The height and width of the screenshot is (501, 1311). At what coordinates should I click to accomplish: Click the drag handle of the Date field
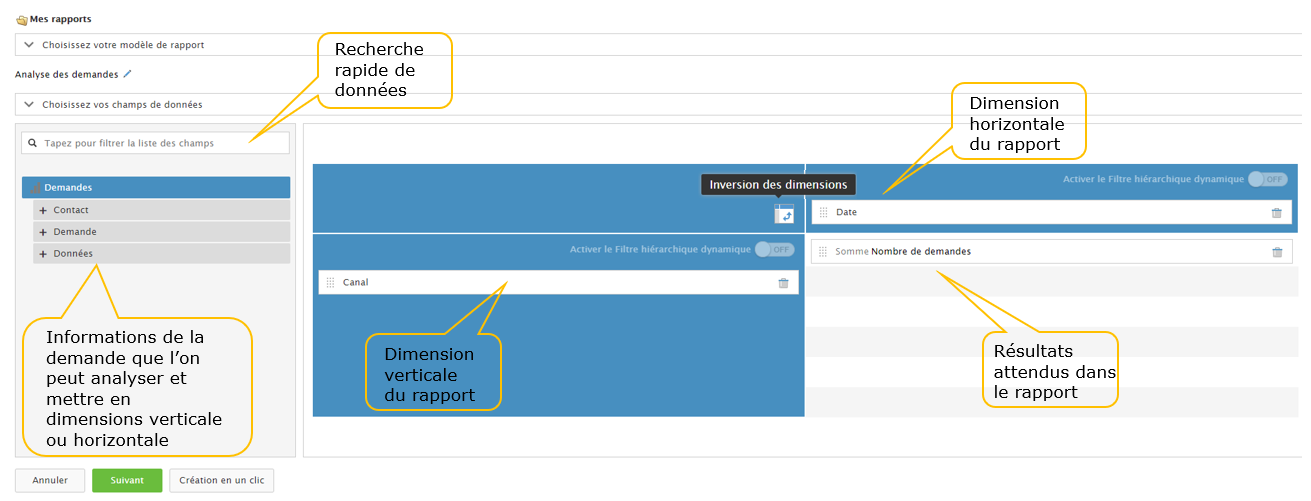point(824,213)
